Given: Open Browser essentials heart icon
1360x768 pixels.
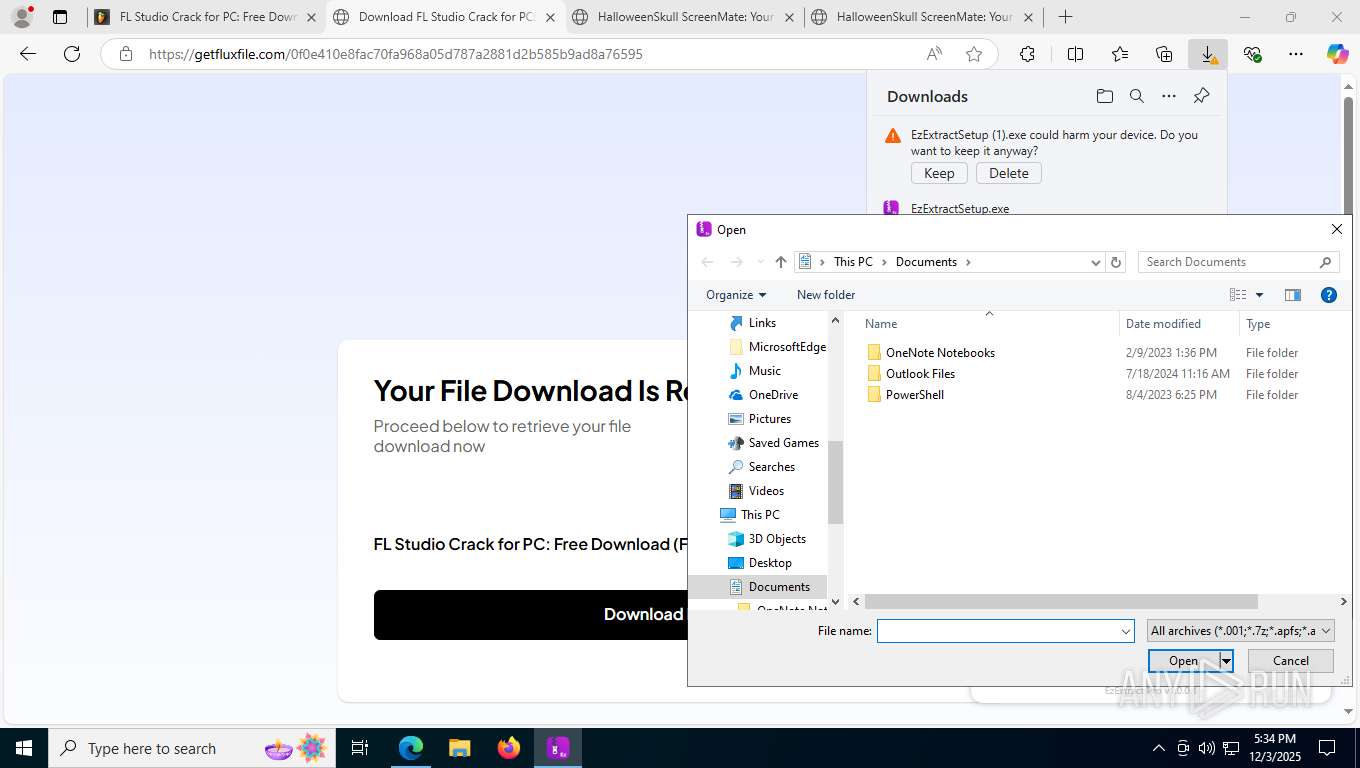Looking at the screenshot, I should [x=1252, y=54].
